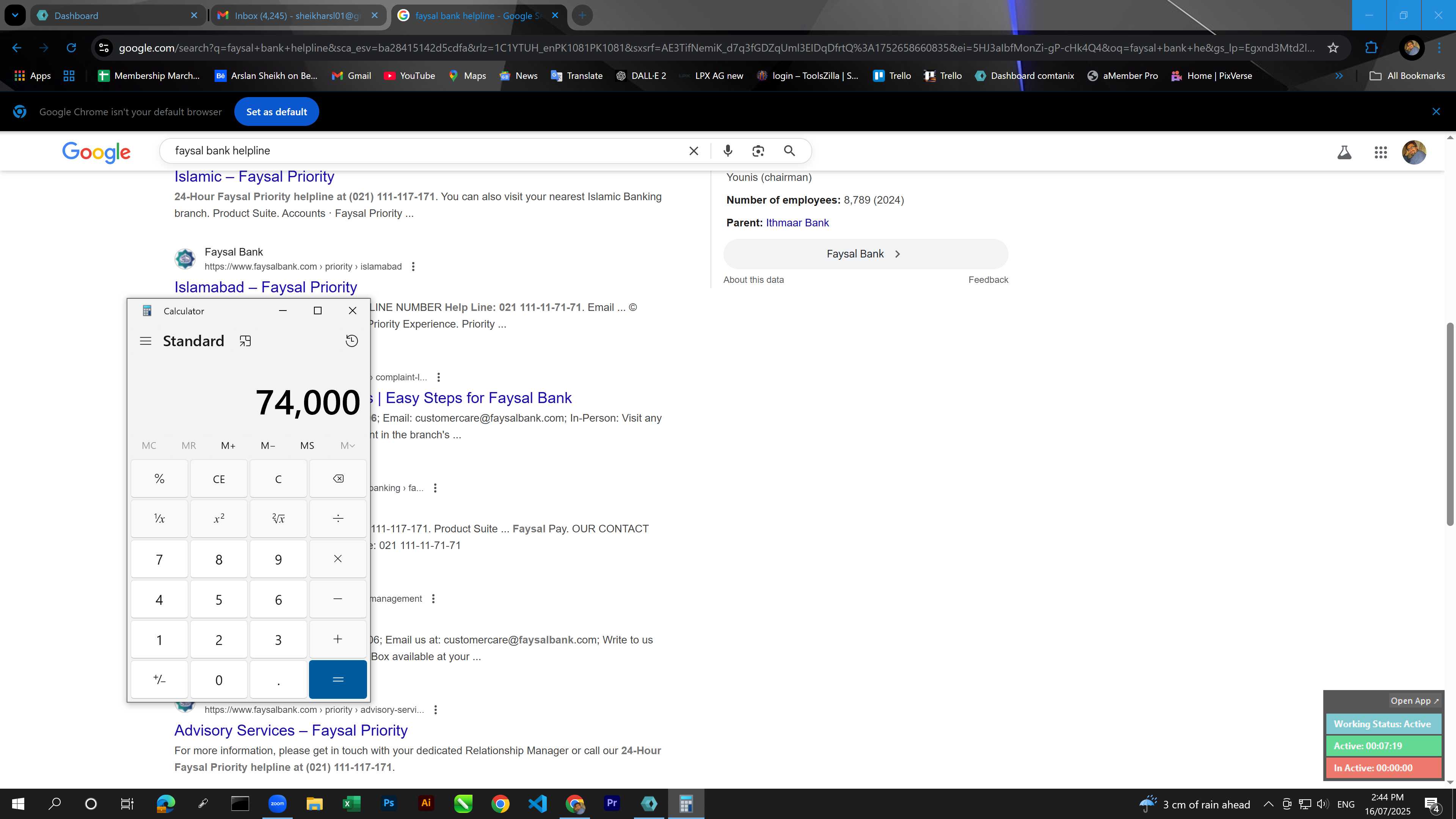Image resolution: width=1456 pixels, height=819 pixels.
Task: Click the Open App button in tracker widget
Action: (x=1414, y=700)
